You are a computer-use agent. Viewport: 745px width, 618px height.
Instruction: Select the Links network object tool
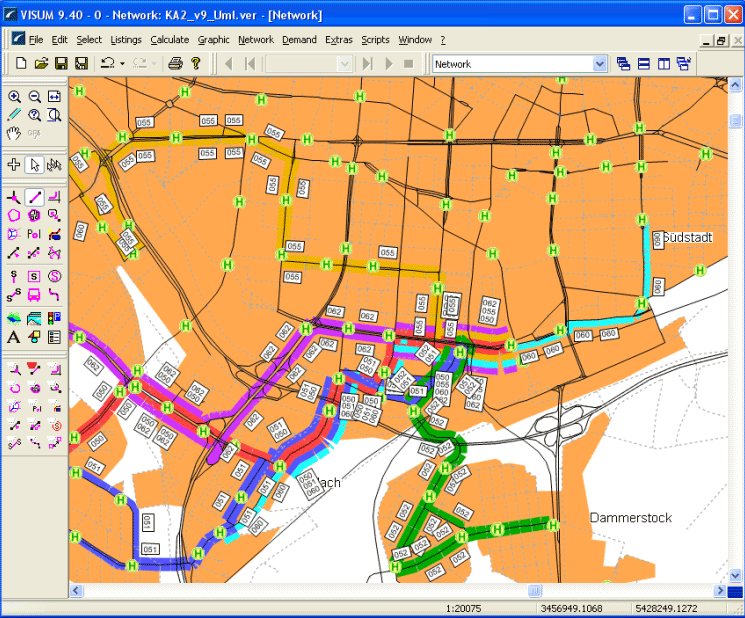tap(34, 197)
